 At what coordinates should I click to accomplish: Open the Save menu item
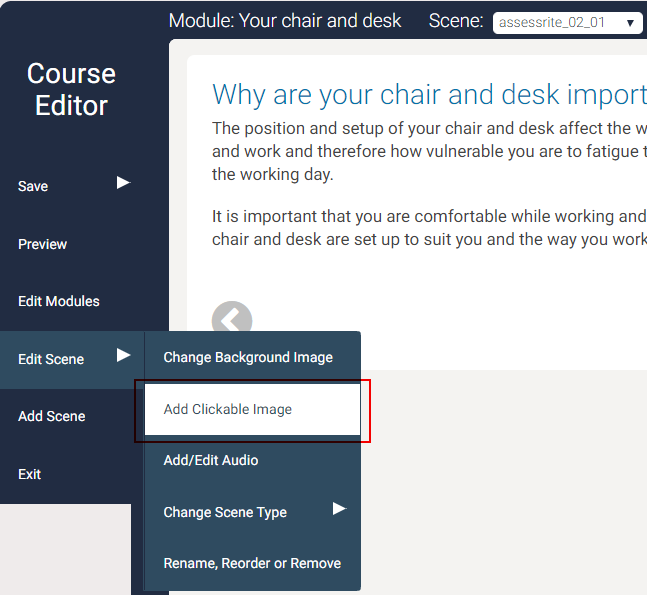(33, 186)
